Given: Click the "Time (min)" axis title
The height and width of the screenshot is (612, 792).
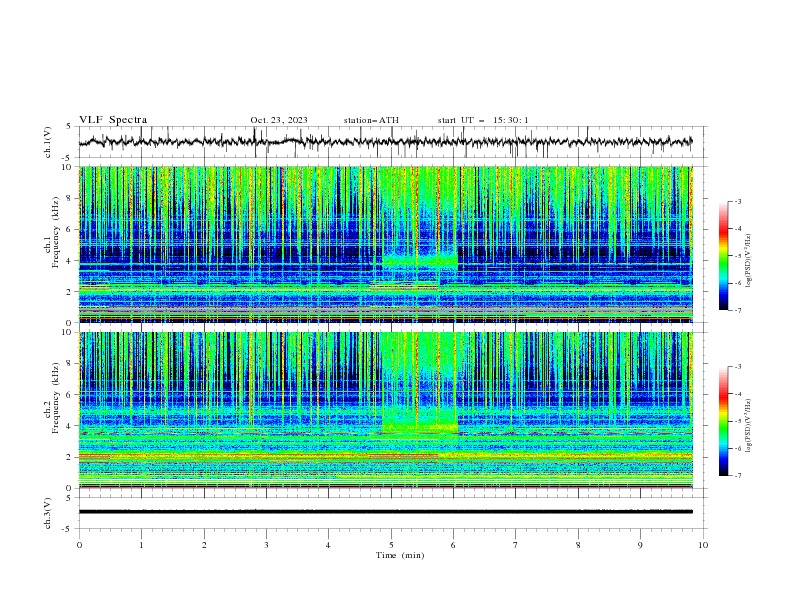Looking at the screenshot, I should pyautogui.click(x=400, y=555).
